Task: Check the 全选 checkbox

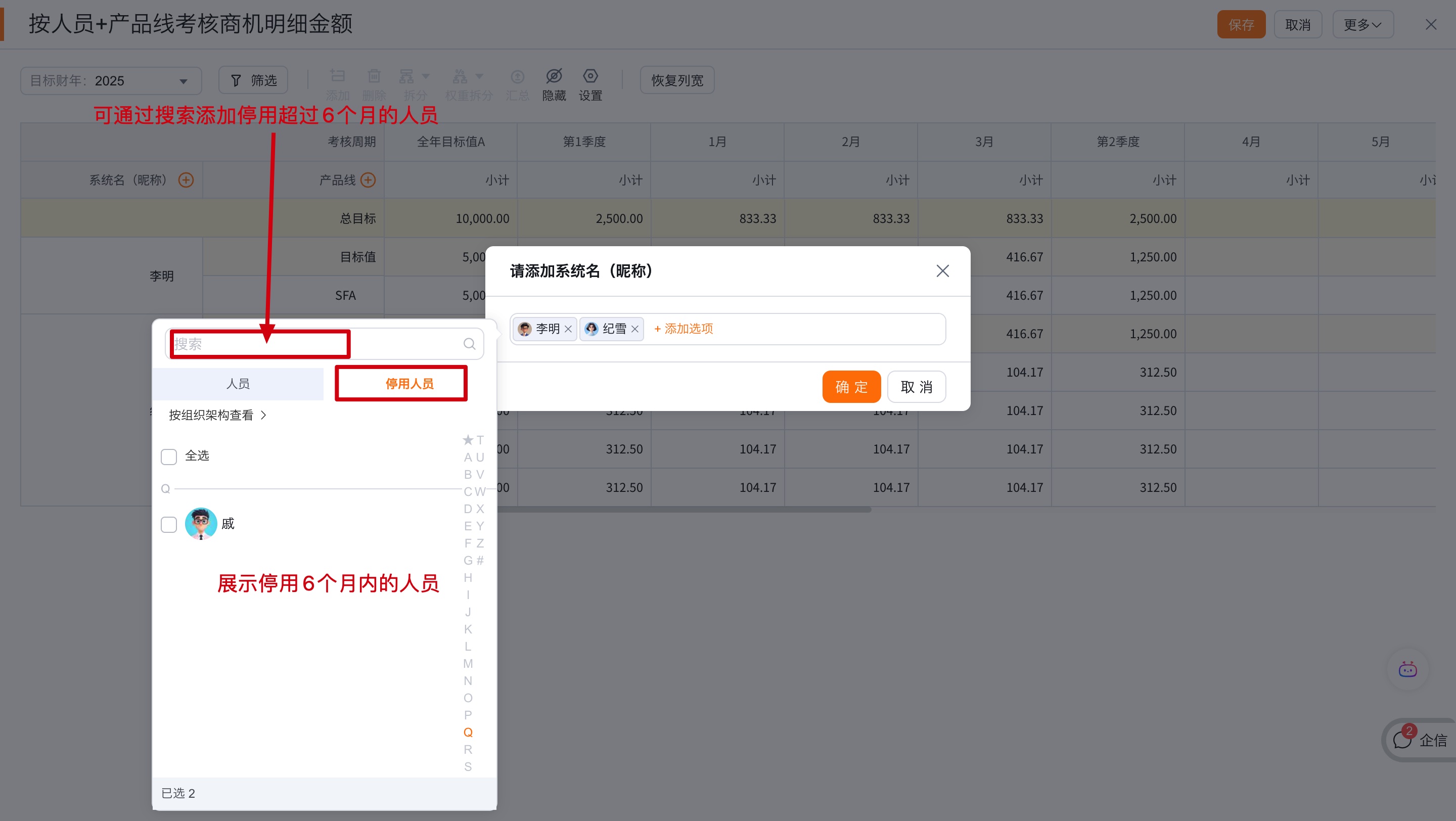Action: 168,457
